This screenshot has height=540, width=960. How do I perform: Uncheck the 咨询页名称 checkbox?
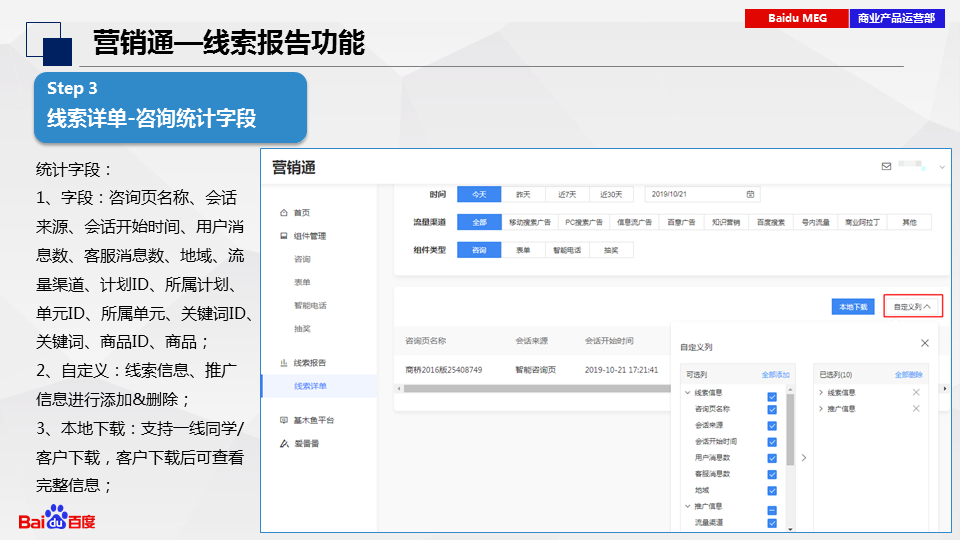point(772,410)
